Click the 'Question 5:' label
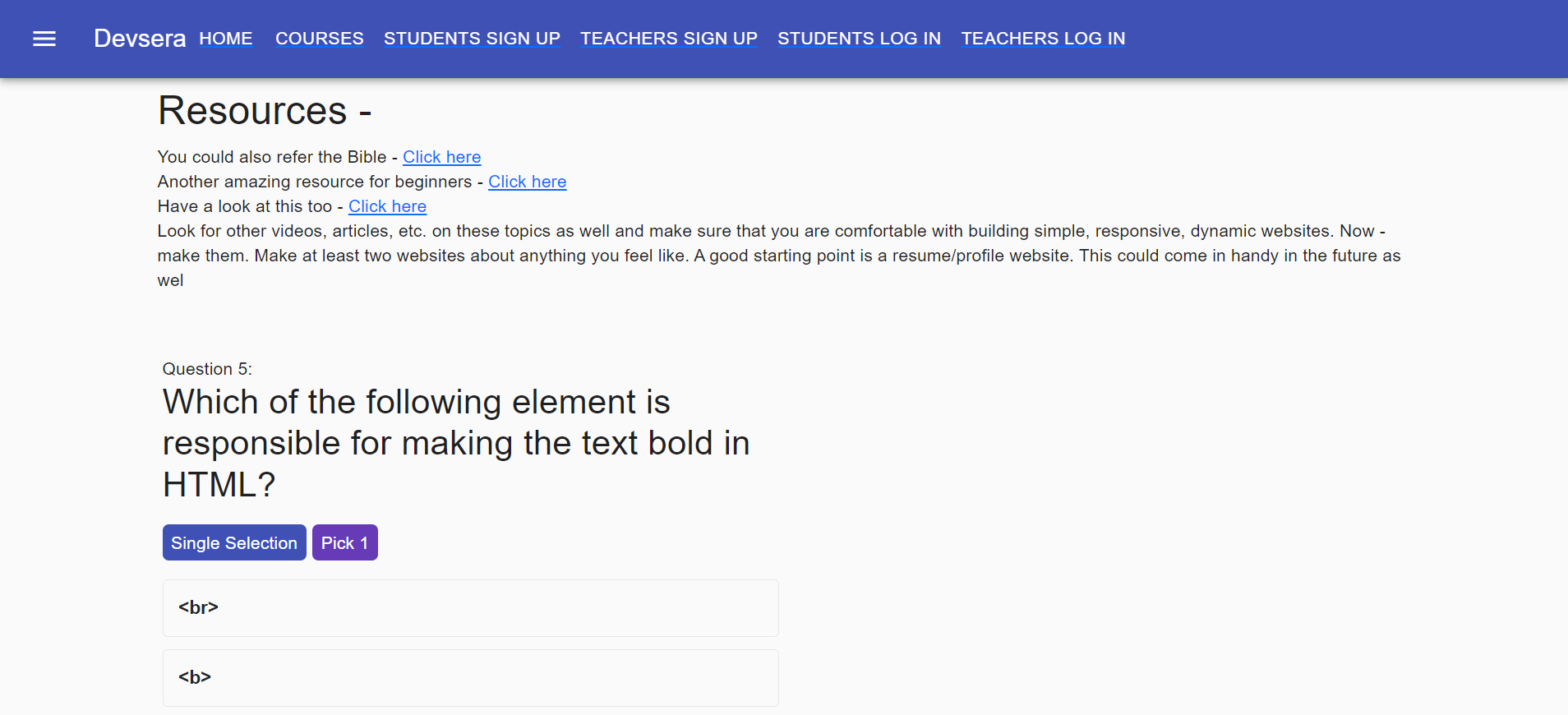The image size is (1568, 715). 207,369
